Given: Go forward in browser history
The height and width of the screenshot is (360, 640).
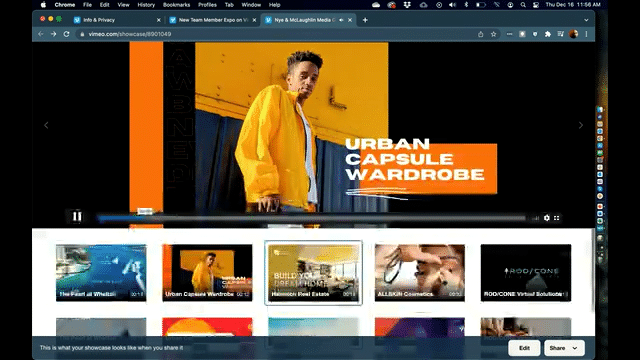Looking at the screenshot, I should coord(53,34).
